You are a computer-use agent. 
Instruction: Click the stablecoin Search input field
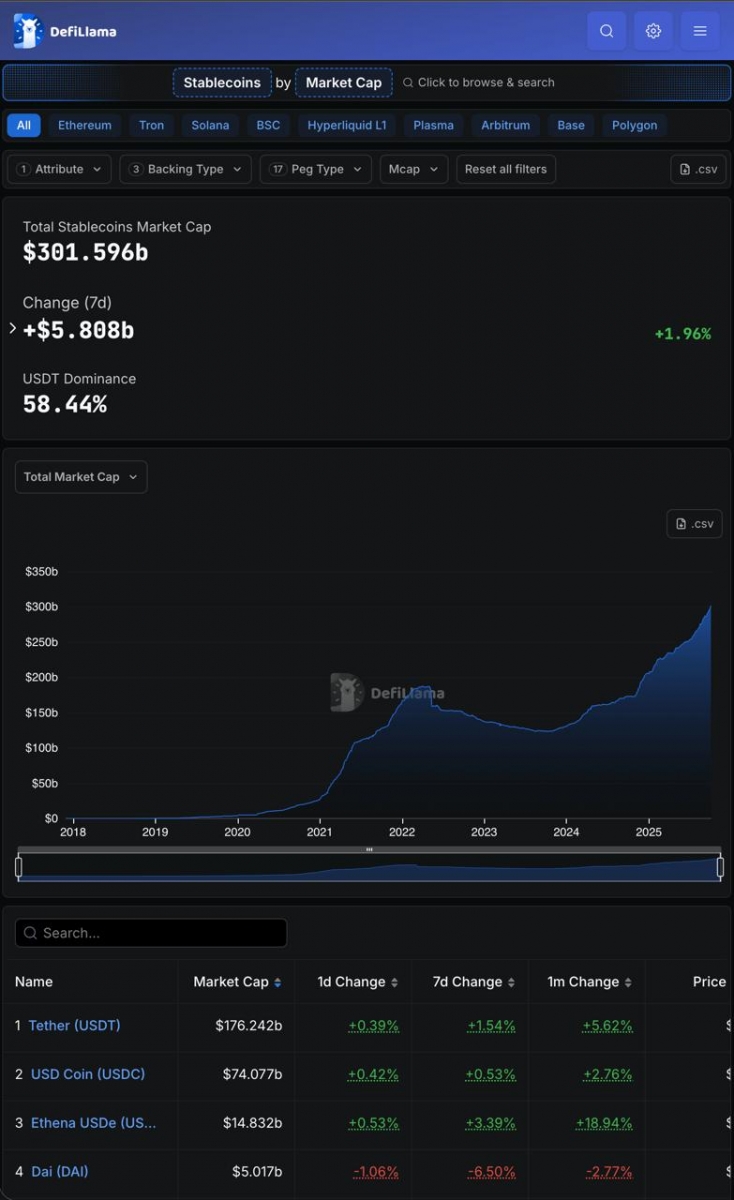coord(151,933)
